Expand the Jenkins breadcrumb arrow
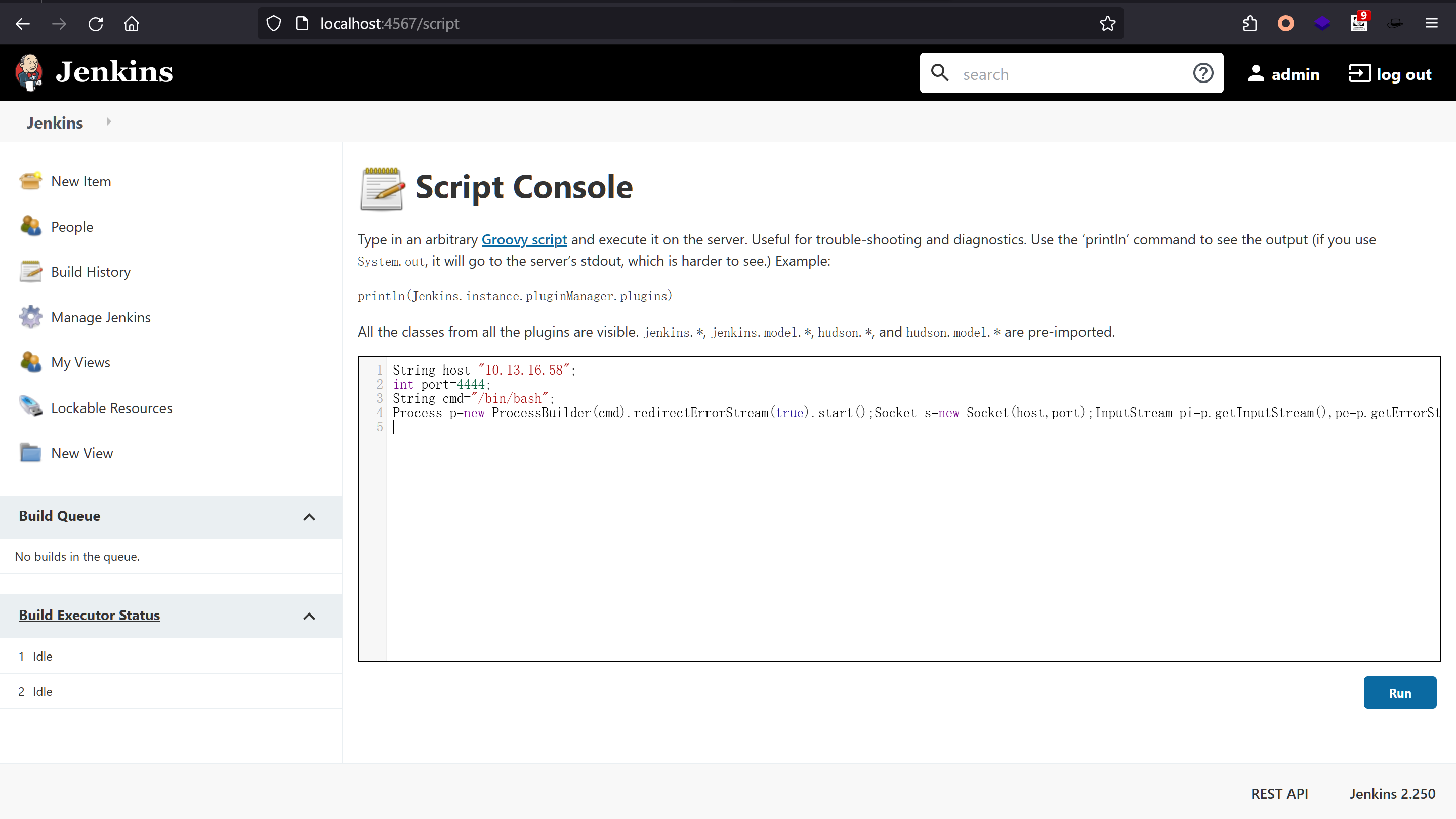The width and height of the screenshot is (1456, 819). click(x=108, y=121)
